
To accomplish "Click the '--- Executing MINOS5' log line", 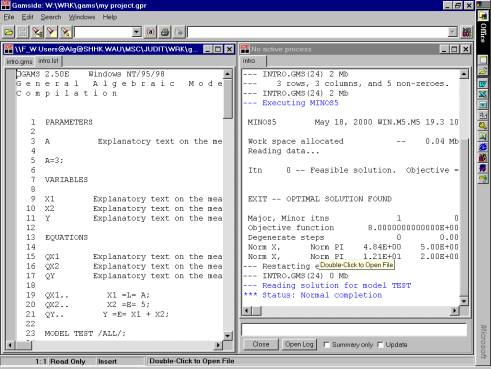I will click(291, 103).
